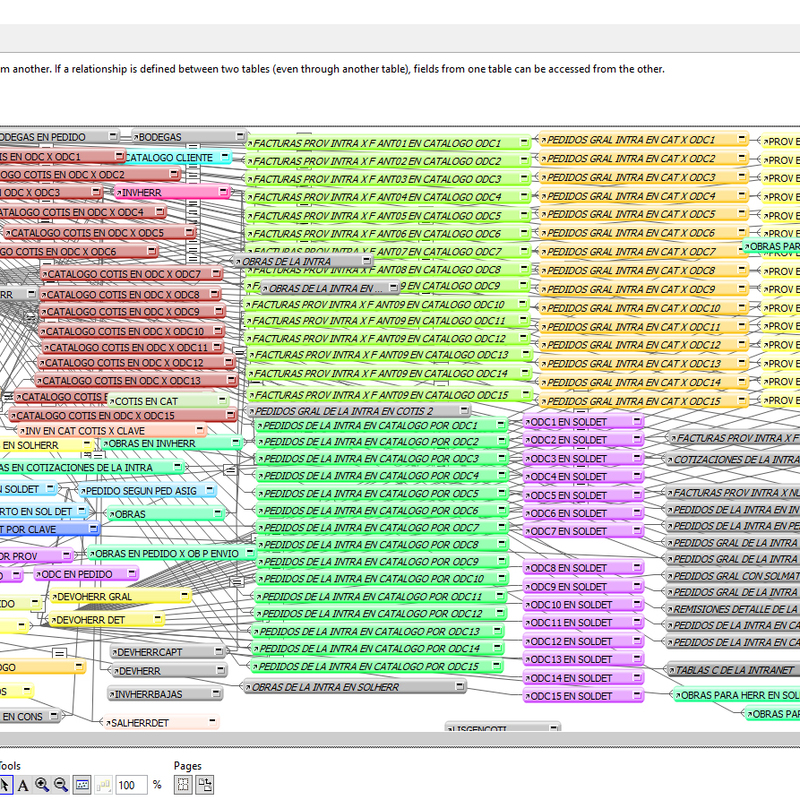Toggle collapse button on OBRAS DE LA INTRA
Viewport: 800px width, 800px height.
[x=366, y=261]
